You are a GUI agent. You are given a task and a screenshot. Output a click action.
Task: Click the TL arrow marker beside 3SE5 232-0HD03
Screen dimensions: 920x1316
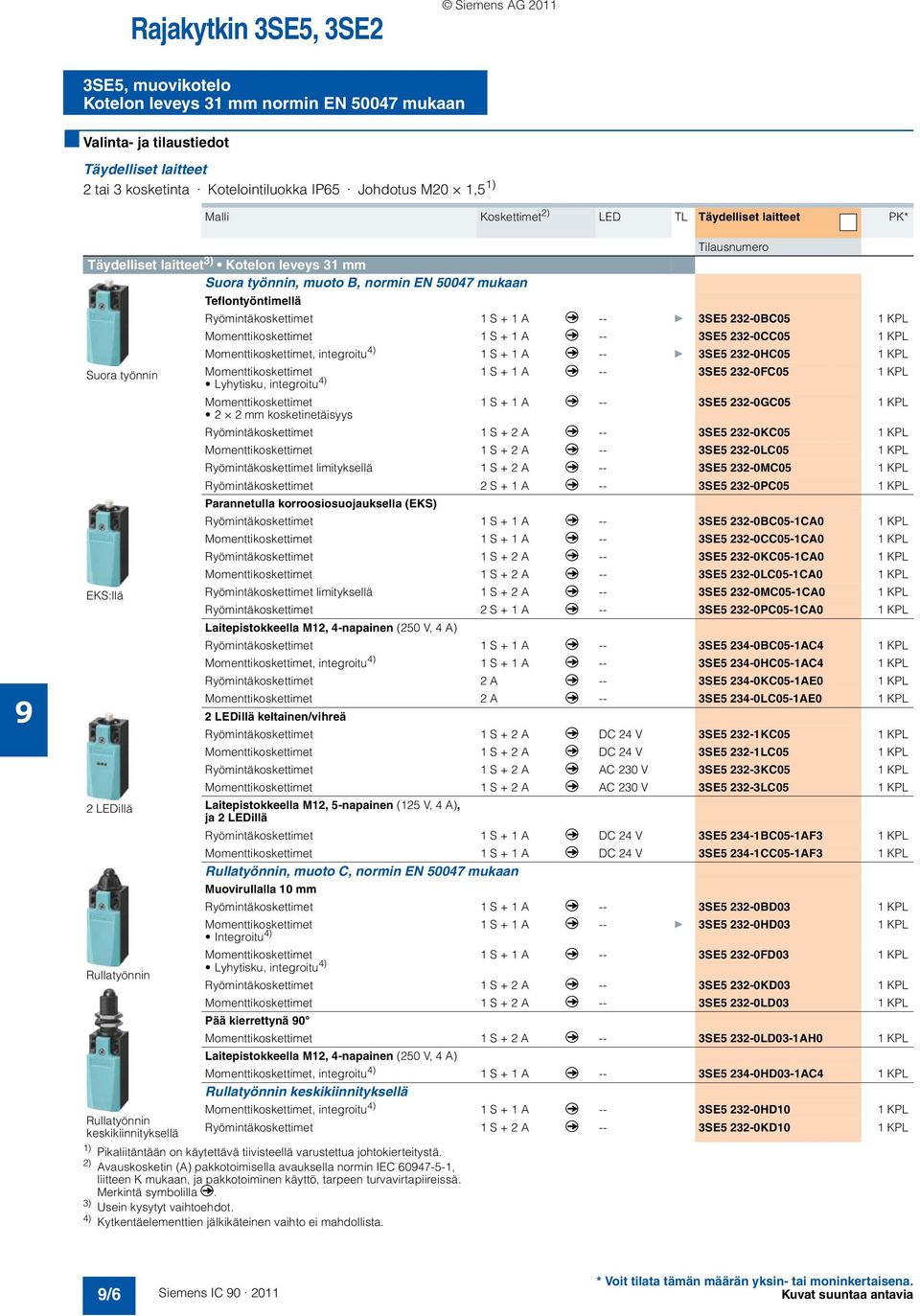coord(678,924)
